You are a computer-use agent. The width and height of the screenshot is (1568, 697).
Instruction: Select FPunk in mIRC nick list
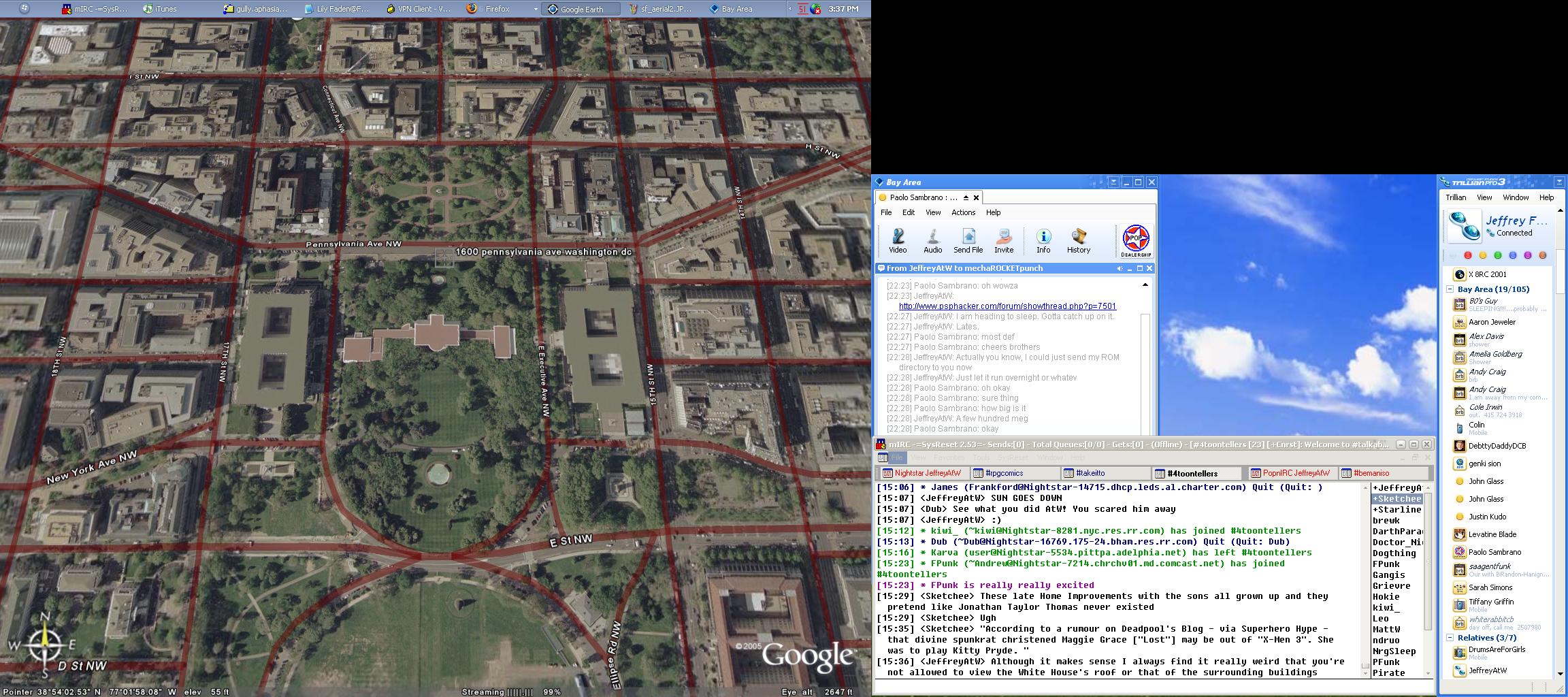(x=1386, y=564)
